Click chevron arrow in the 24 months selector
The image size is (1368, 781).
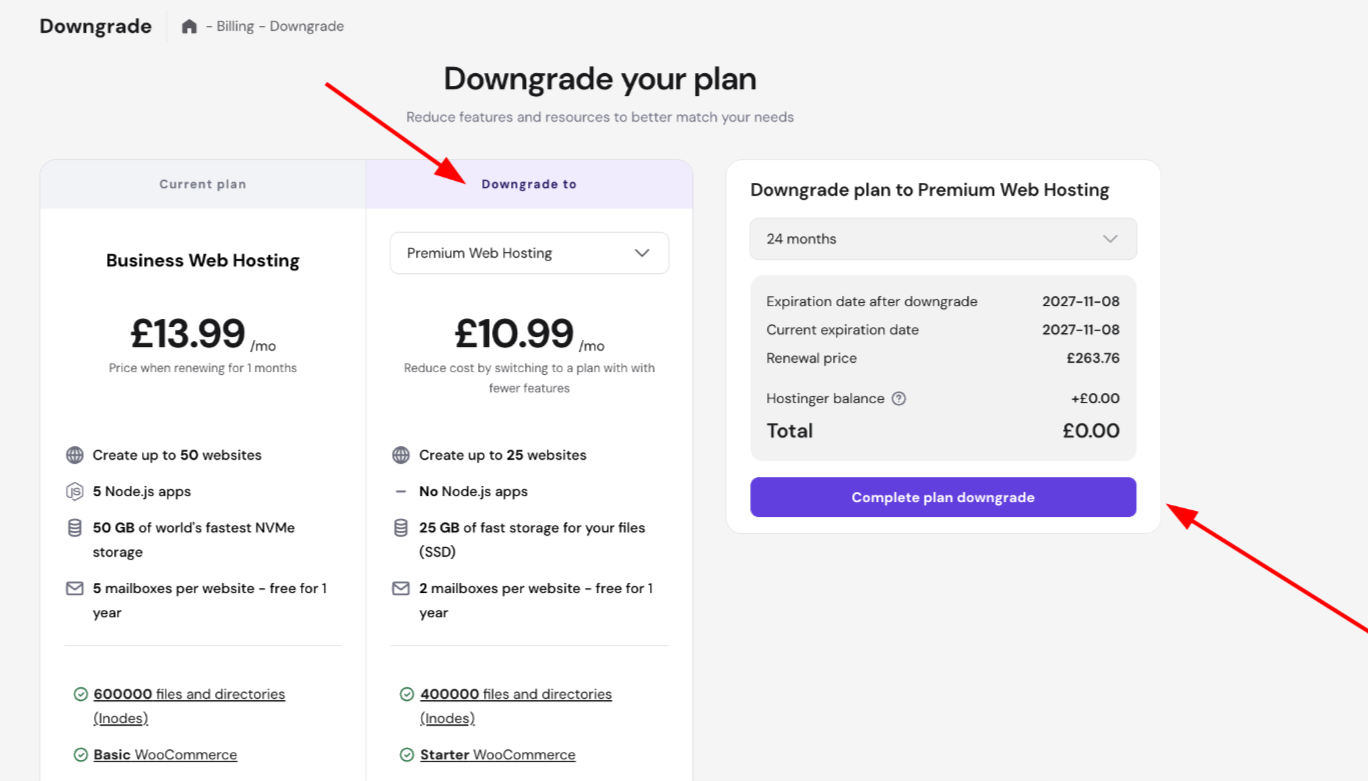[x=1110, y=239]
